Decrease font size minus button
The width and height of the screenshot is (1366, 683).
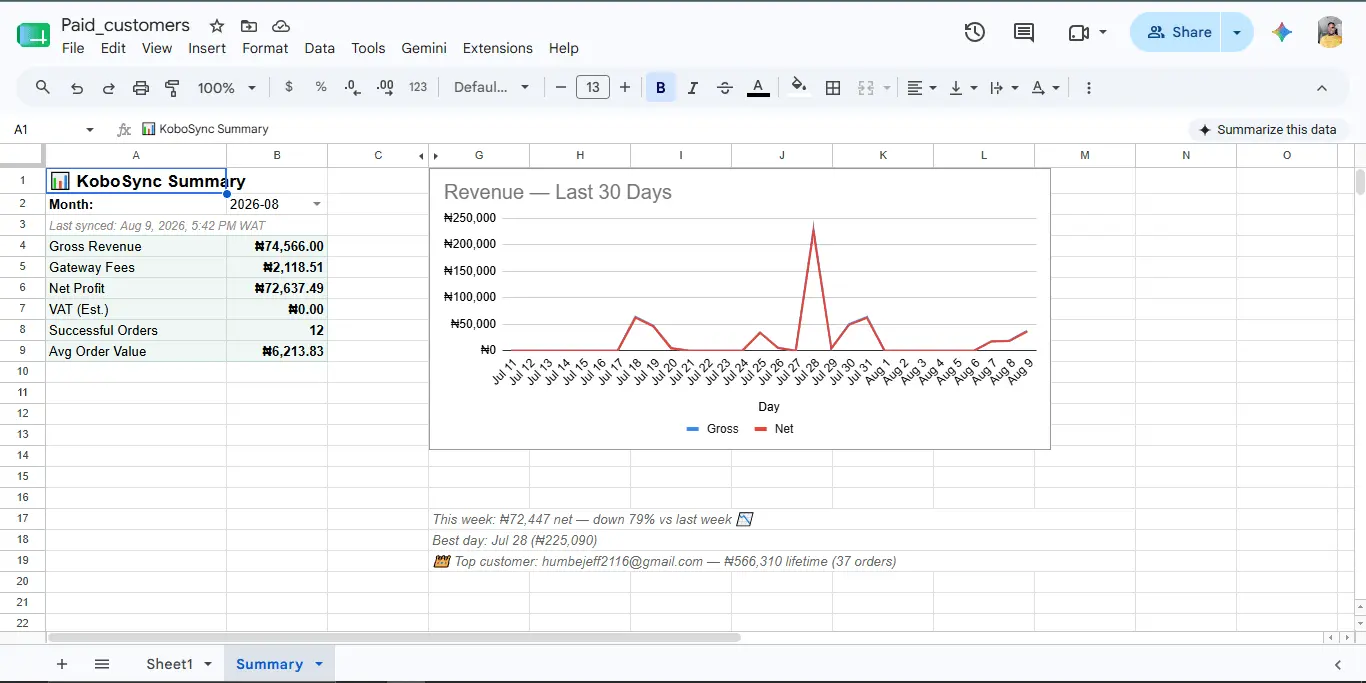[x=561, y=88]
